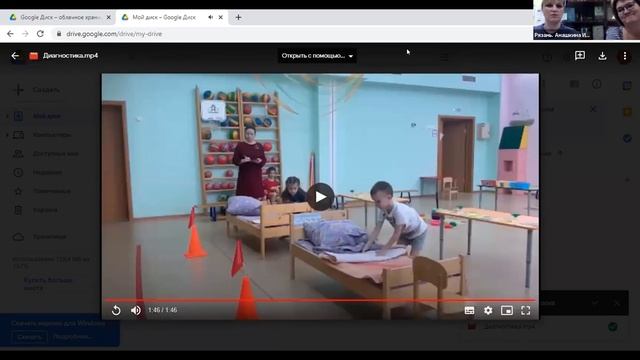Replay the video from start

(x=116, y=310)
